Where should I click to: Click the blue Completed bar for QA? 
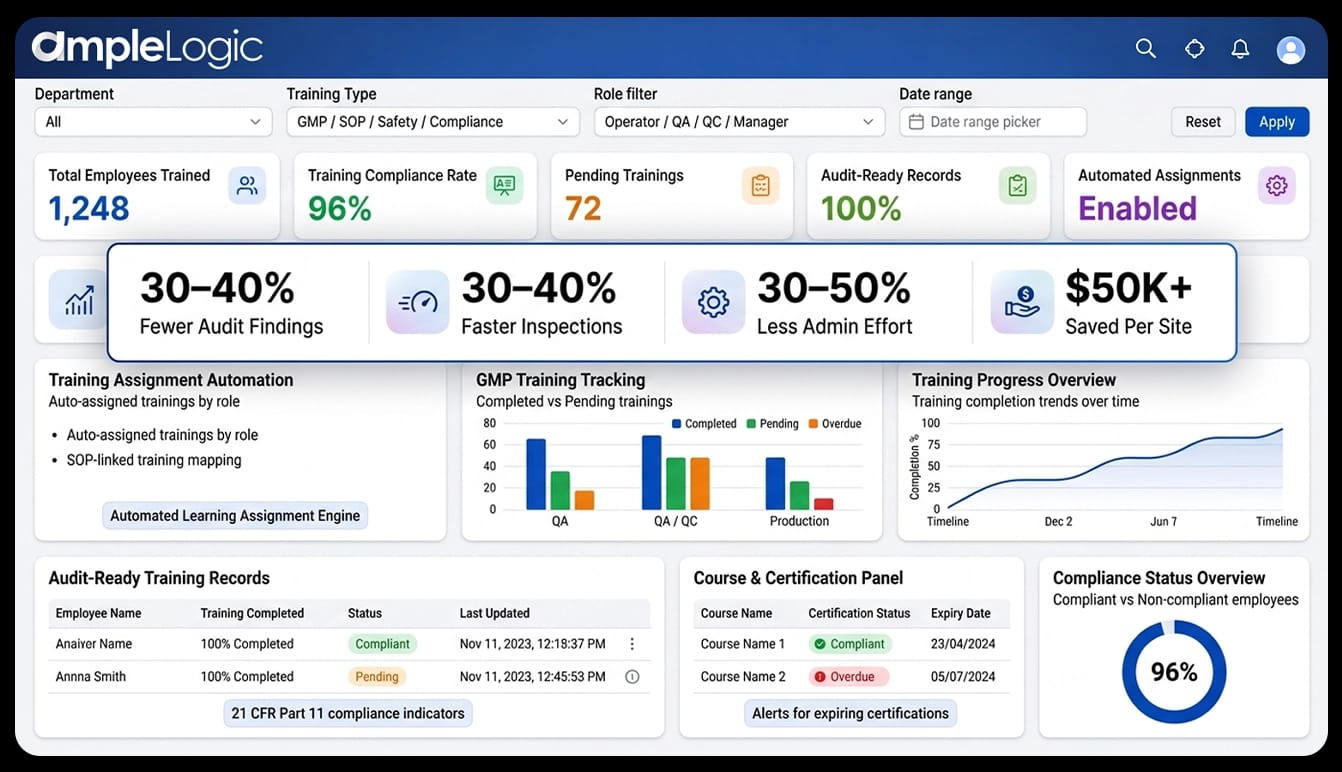(x=536, y=475)
